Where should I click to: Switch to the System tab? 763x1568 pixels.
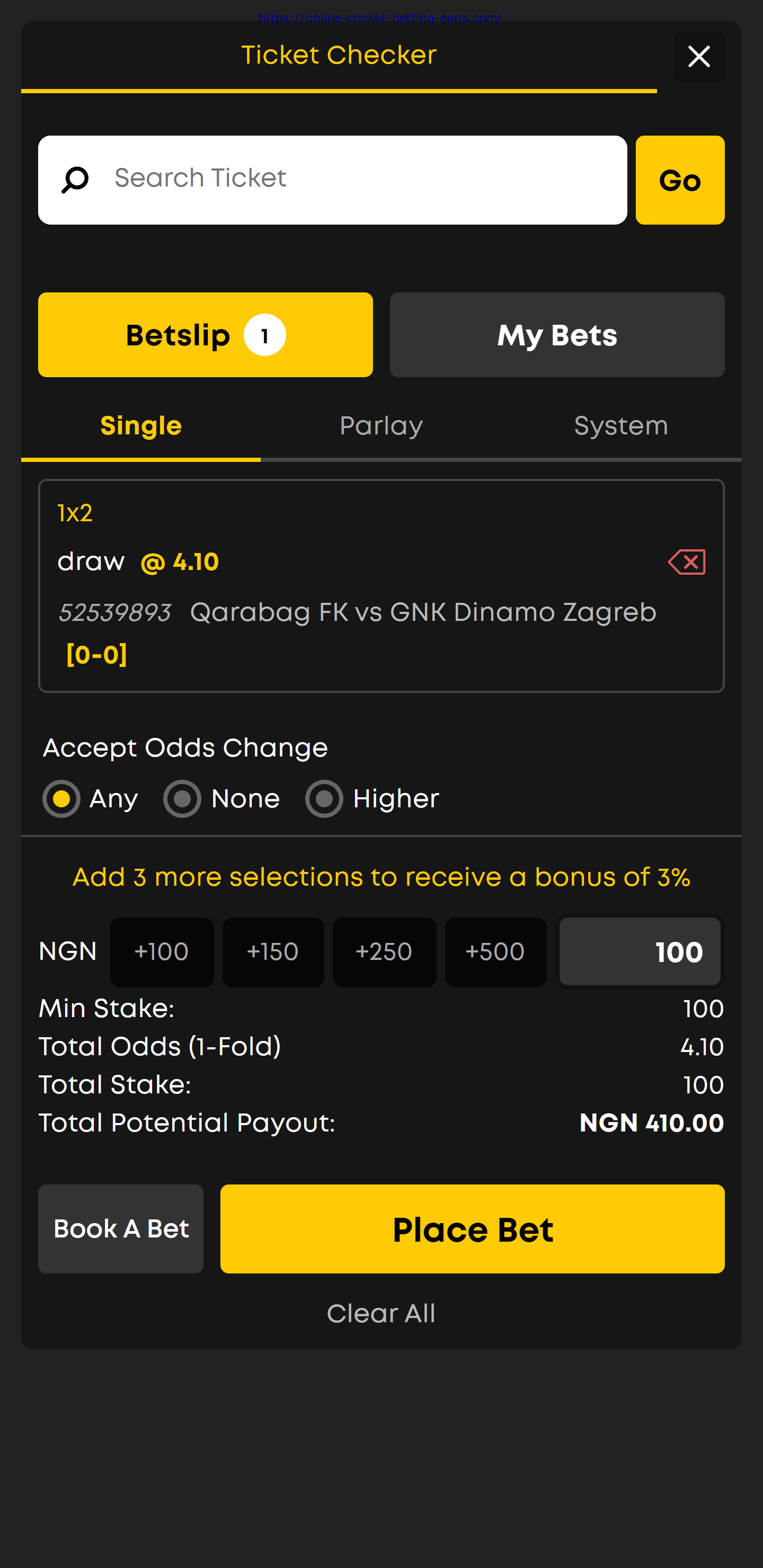[x=620, y=426]
